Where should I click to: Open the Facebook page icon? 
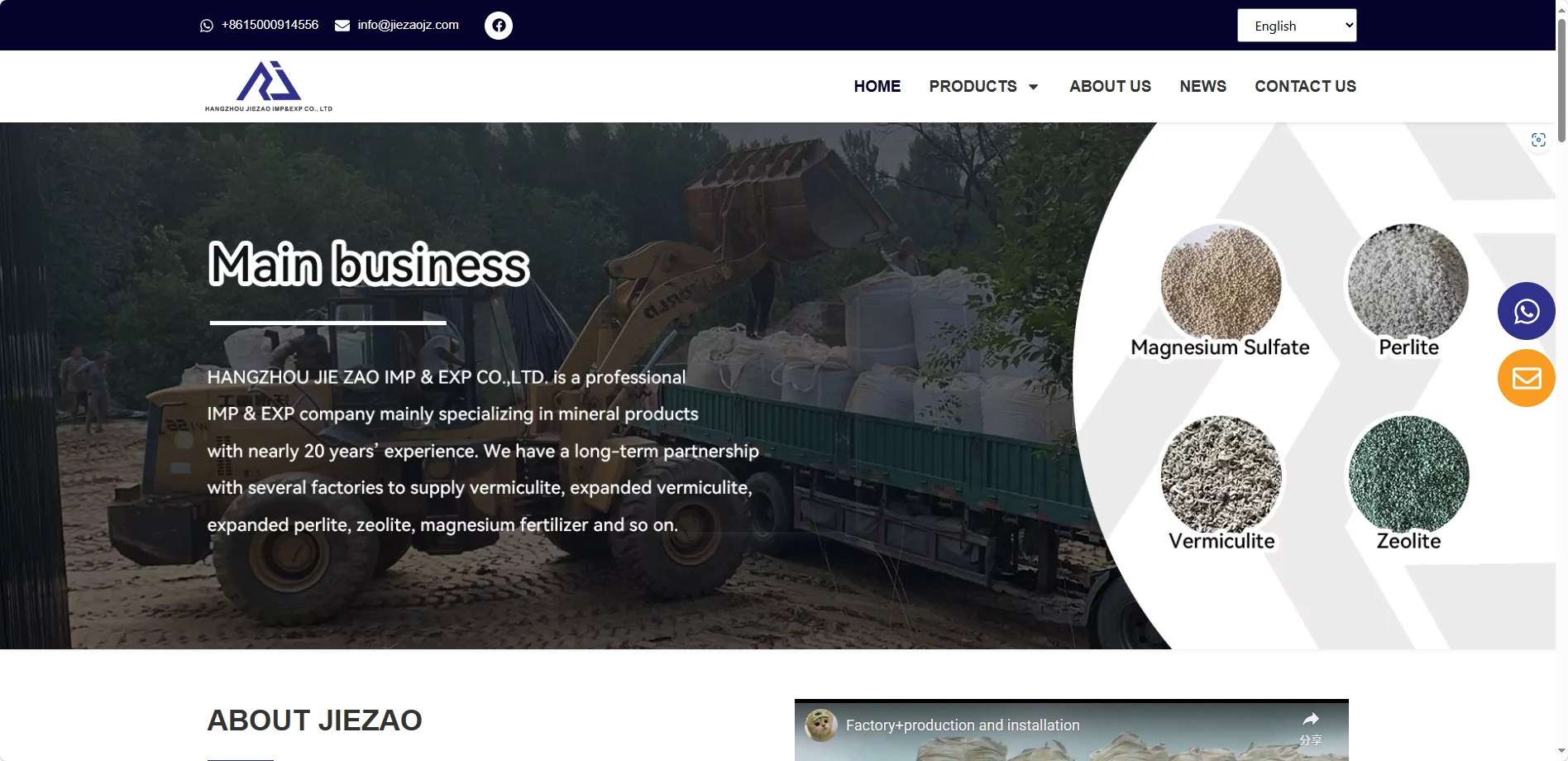point(498,26)
